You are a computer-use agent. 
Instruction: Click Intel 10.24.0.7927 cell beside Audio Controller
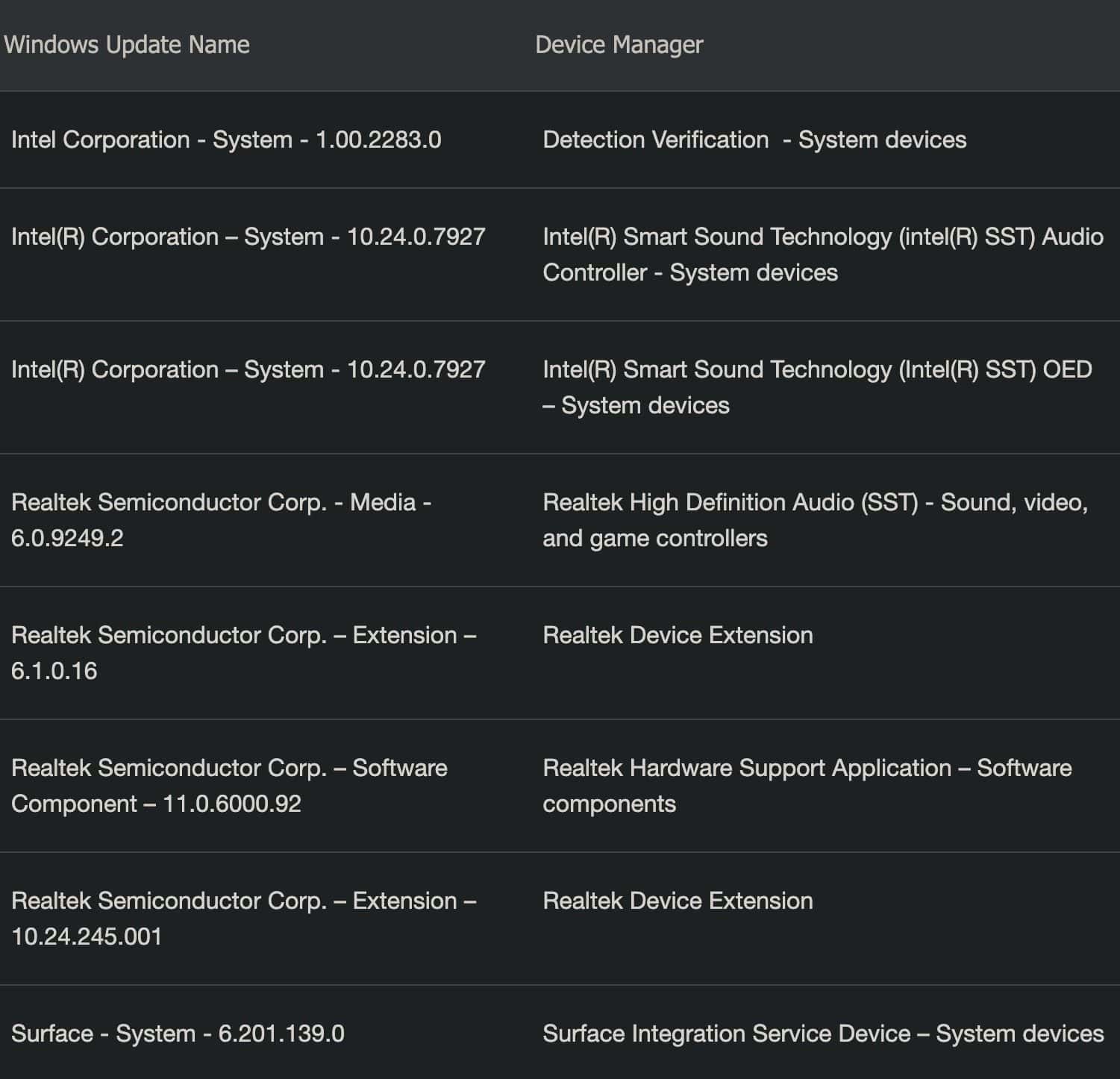click(248, 237)
